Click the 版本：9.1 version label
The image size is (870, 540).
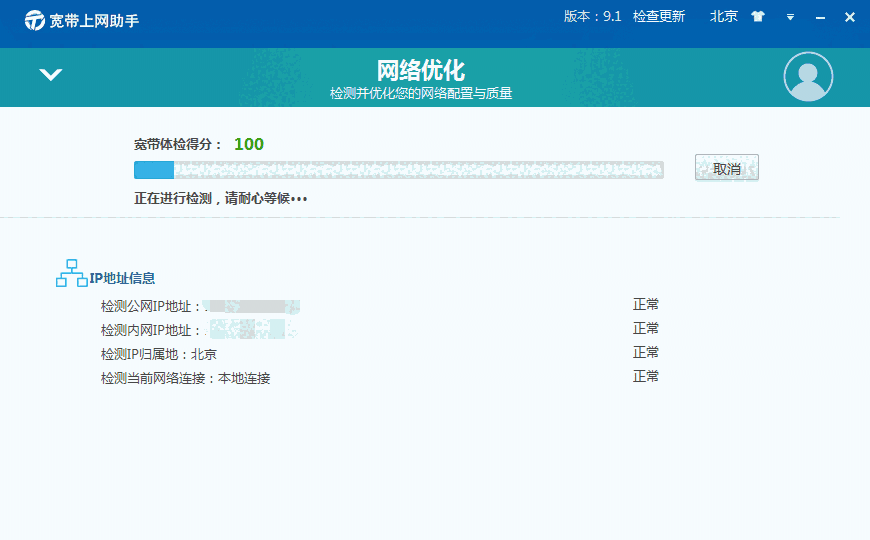coord(592,17)
